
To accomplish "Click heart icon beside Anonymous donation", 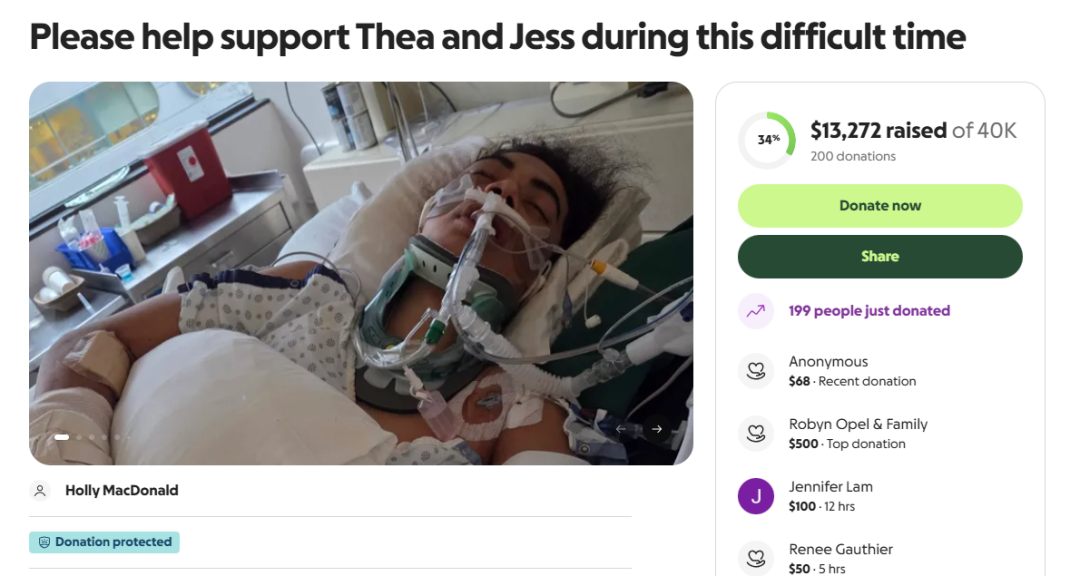I will click(756, 371).
